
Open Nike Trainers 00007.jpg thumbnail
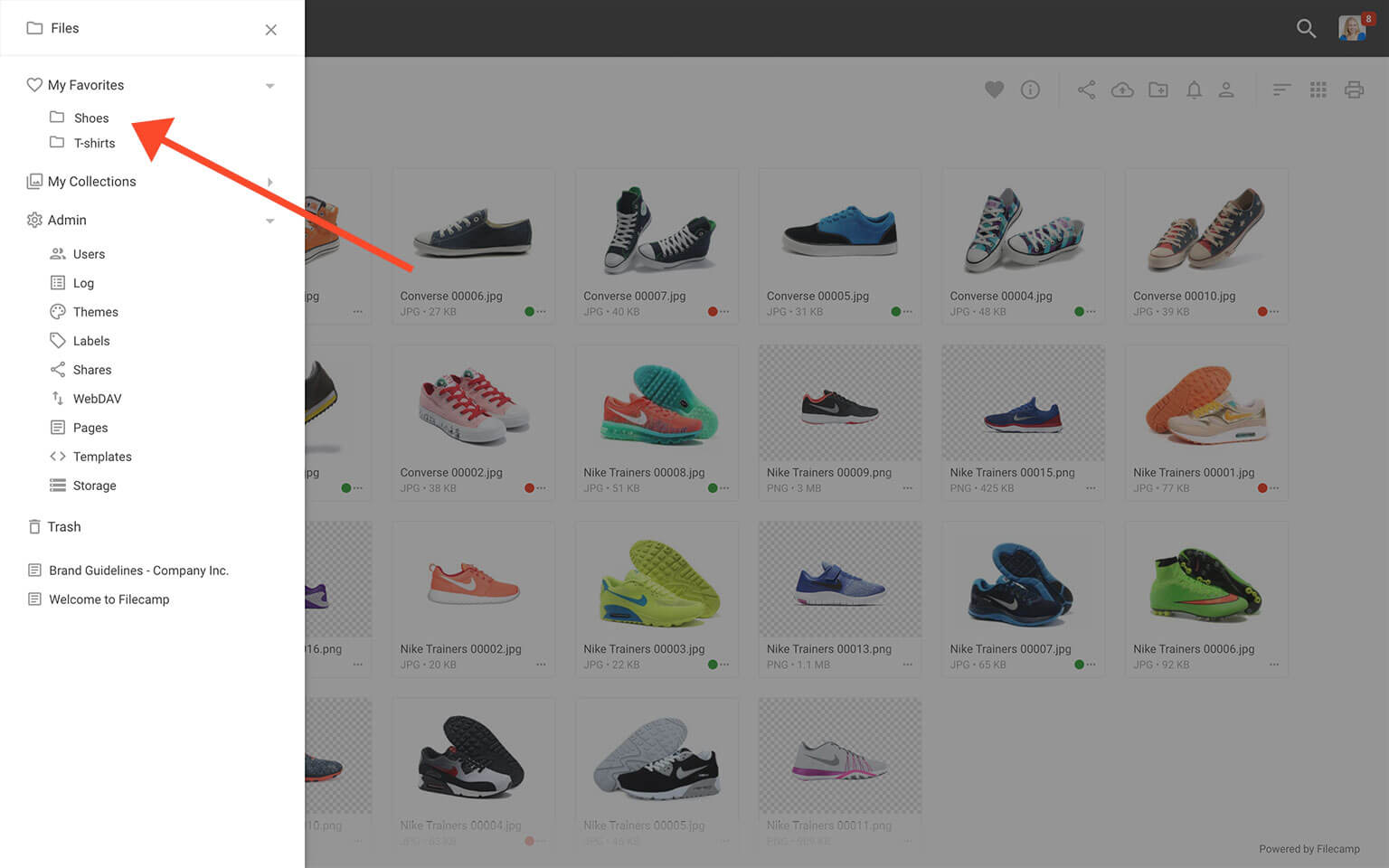(x=1024, y=579)
